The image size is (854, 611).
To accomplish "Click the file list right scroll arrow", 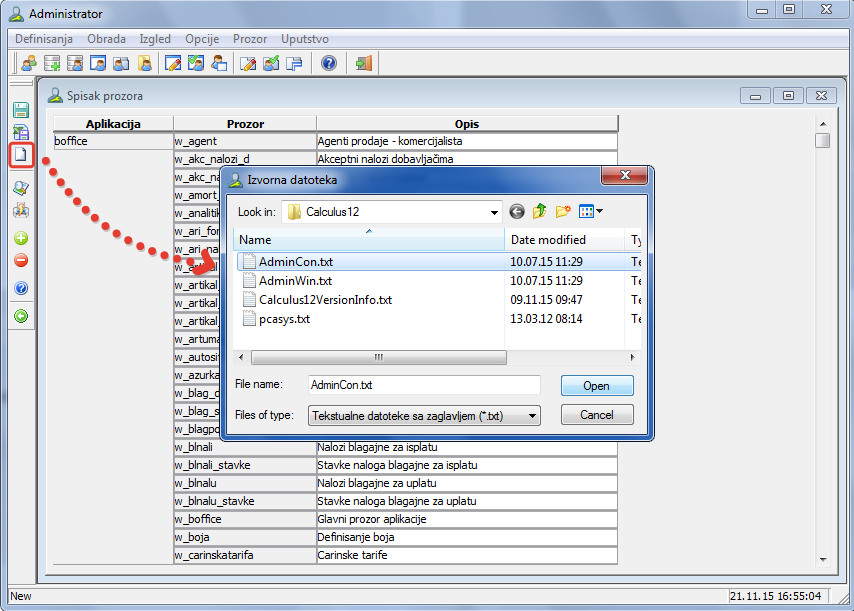I will [632, 358].
